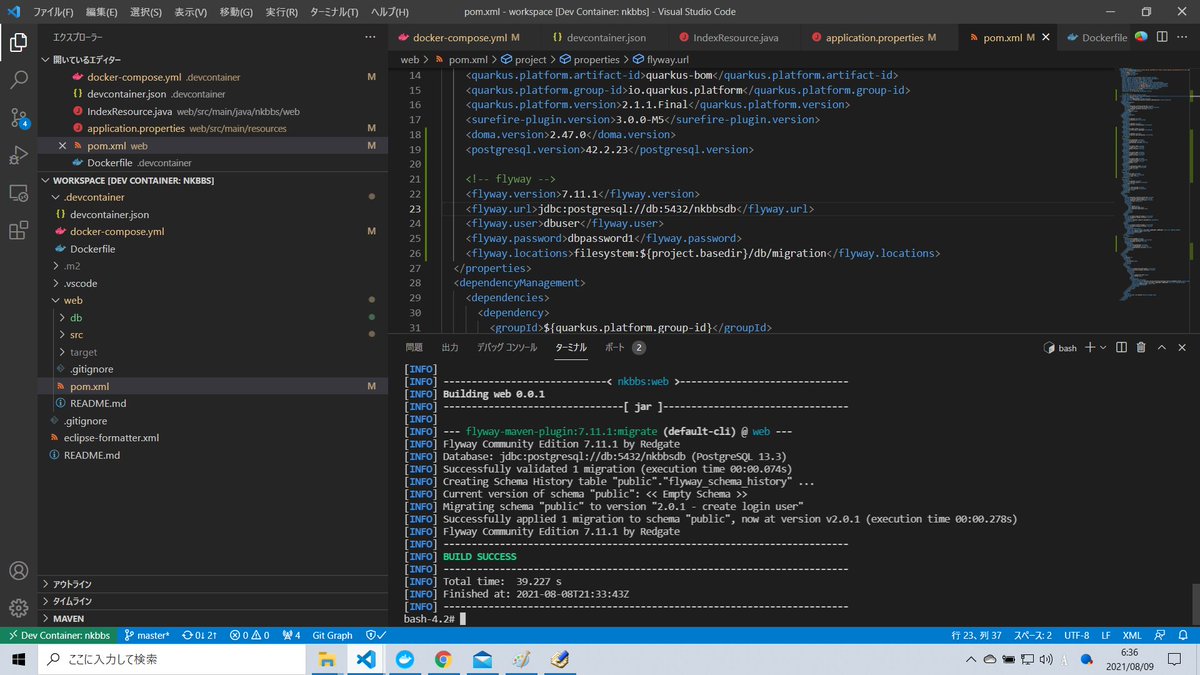The image size is (1200, 675).
Task: Open the Explorer panel more actions ellipsis
Action: (x=371, y=37)
